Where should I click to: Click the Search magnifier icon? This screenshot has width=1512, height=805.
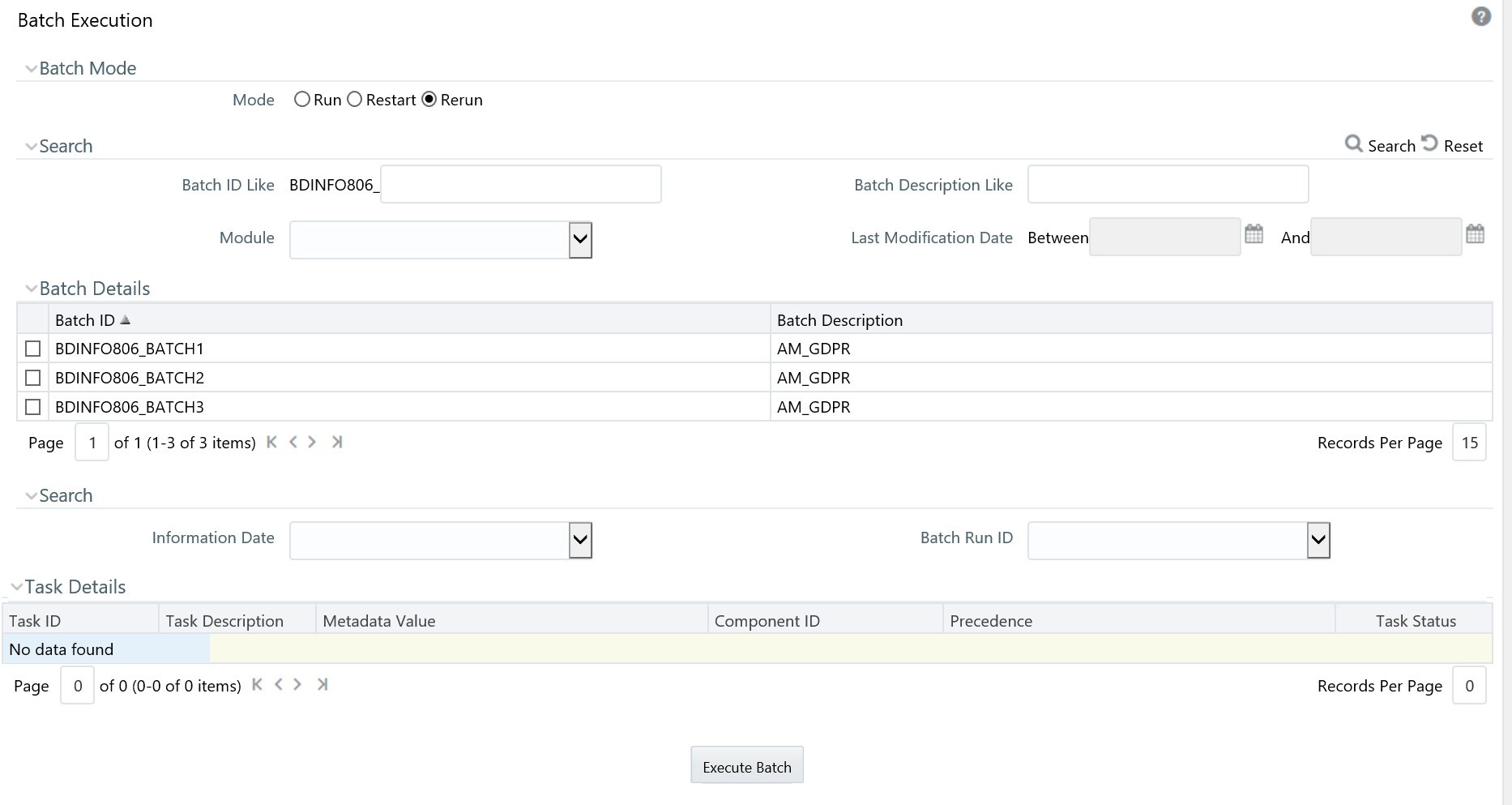(1353, 143)
